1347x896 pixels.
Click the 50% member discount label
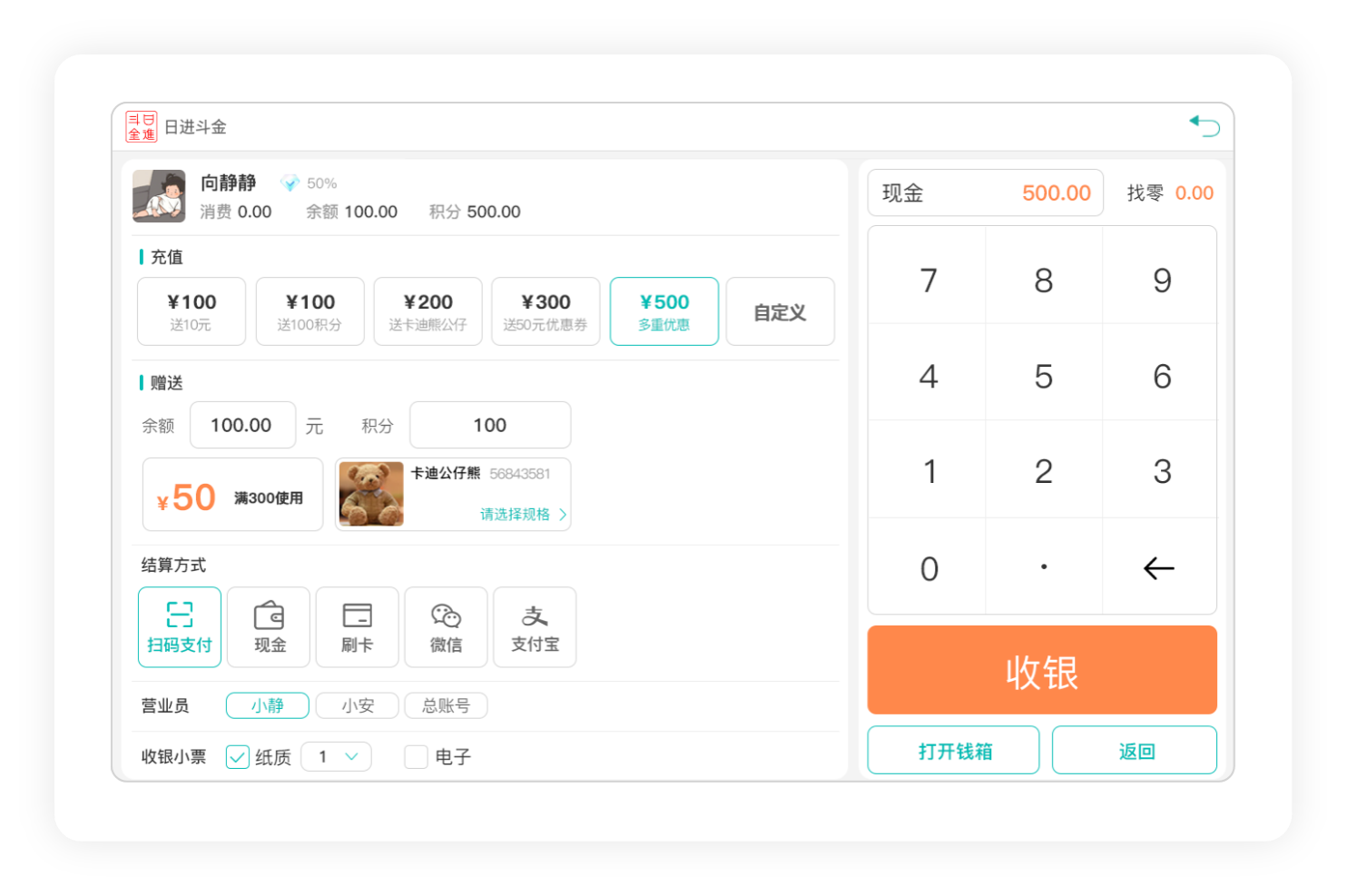[x=321, y=183]
